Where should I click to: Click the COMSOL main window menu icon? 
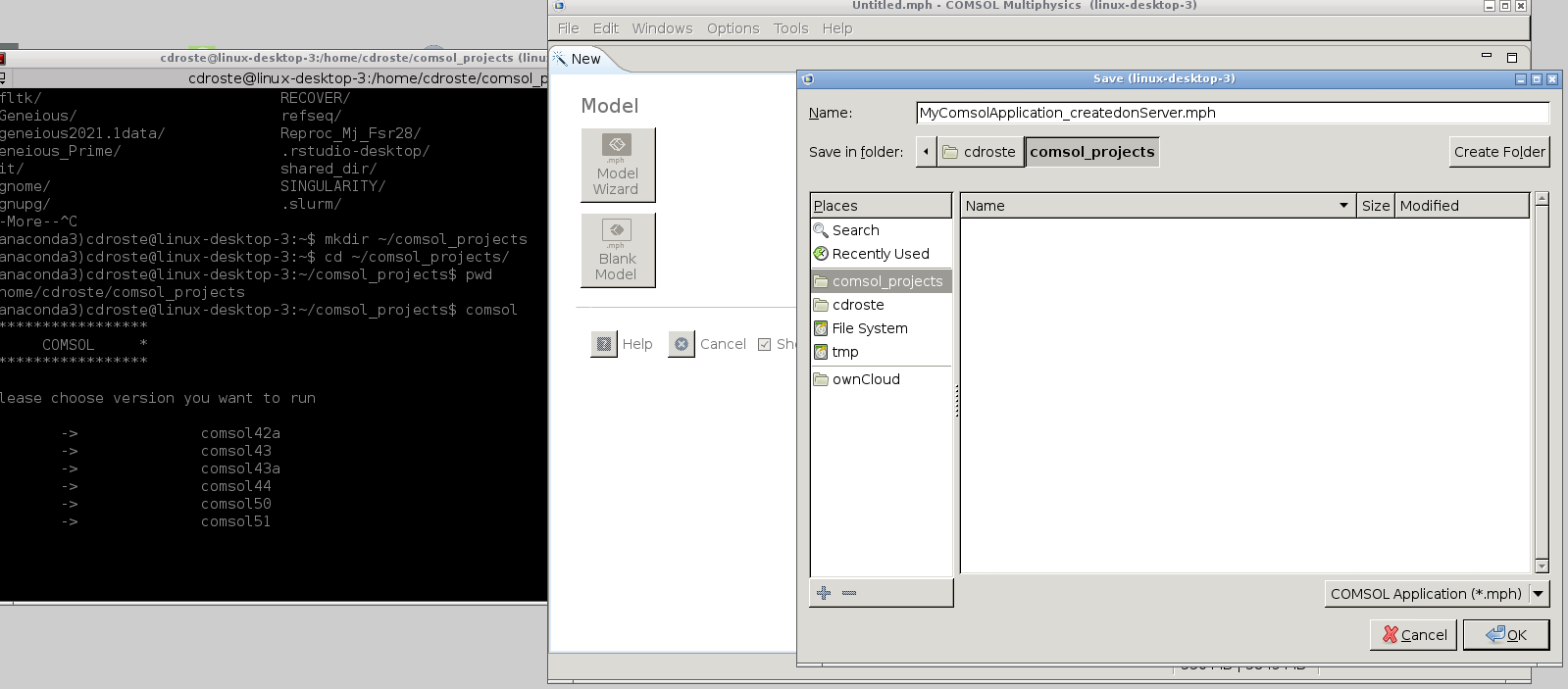point(559,6)
